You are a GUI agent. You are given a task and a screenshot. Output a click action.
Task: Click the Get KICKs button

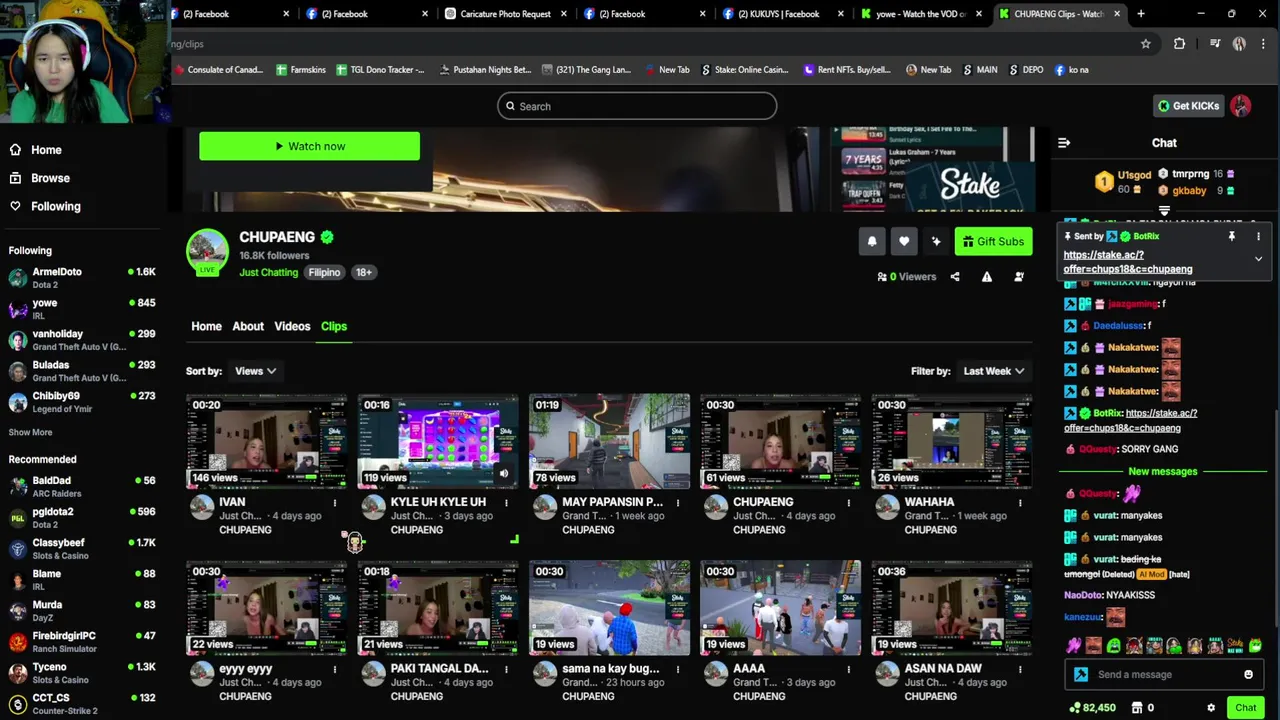1188,106
